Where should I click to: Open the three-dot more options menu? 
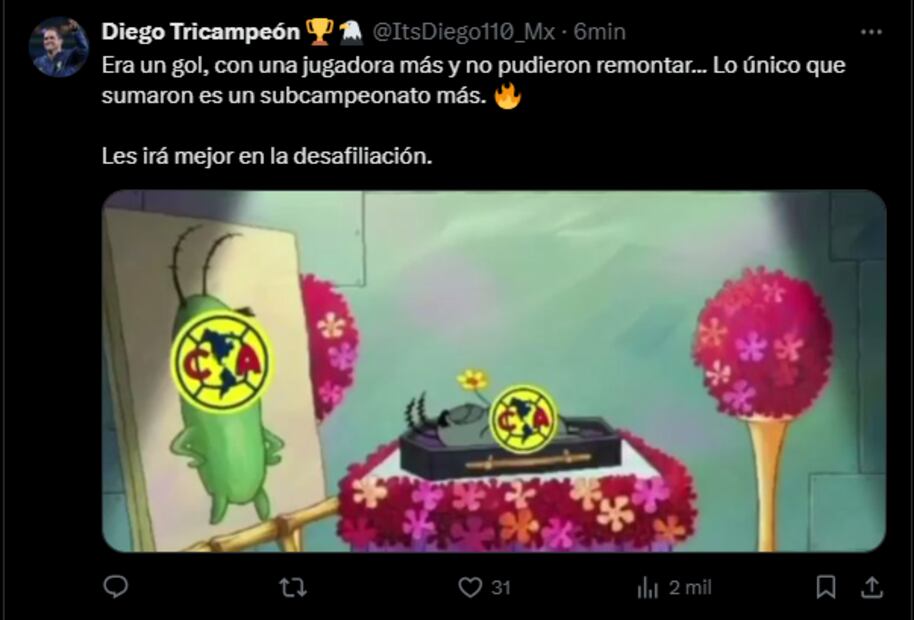pos(871,32)
